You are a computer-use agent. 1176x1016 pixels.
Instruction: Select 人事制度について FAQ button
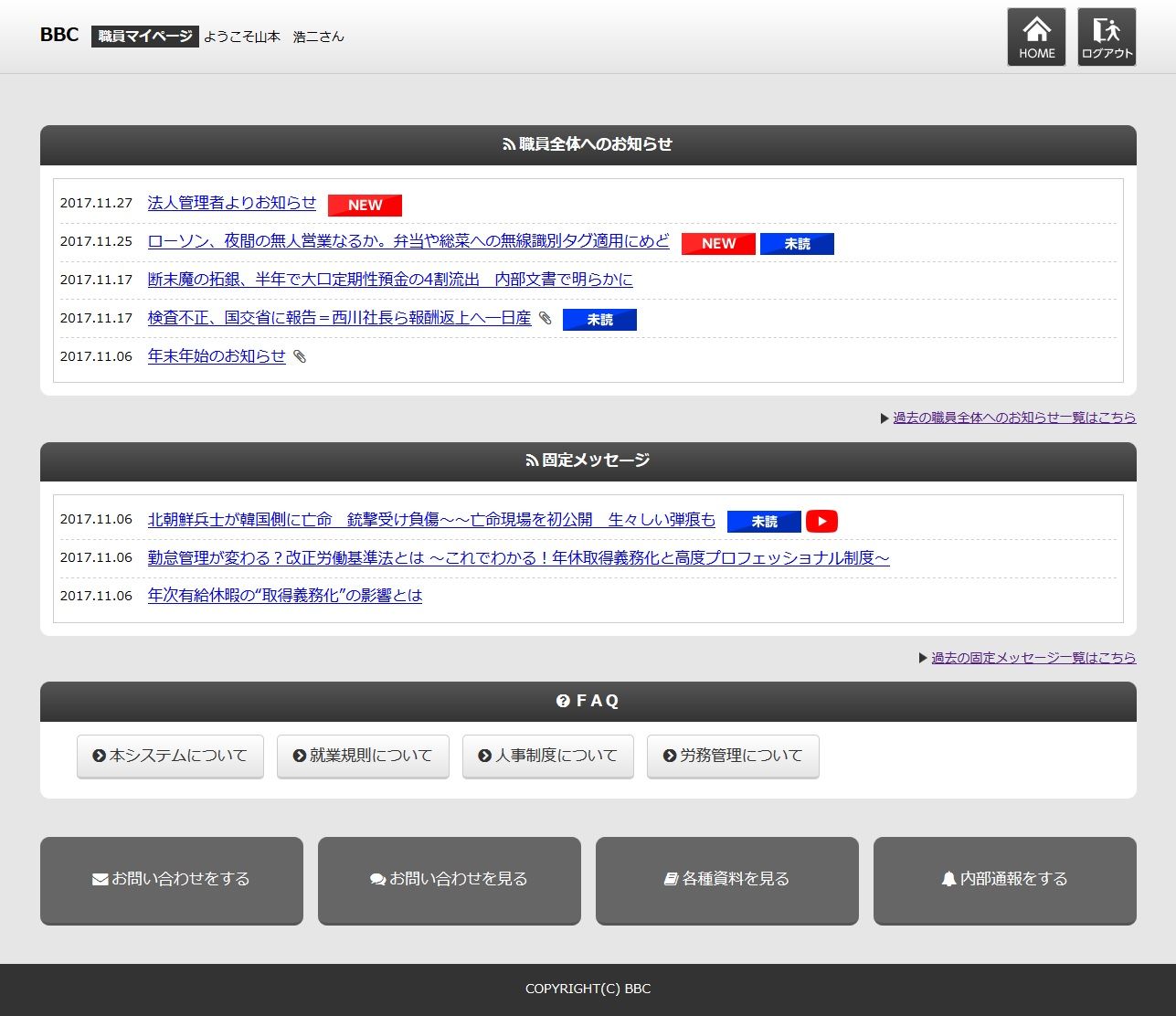(x=548, y=757)
